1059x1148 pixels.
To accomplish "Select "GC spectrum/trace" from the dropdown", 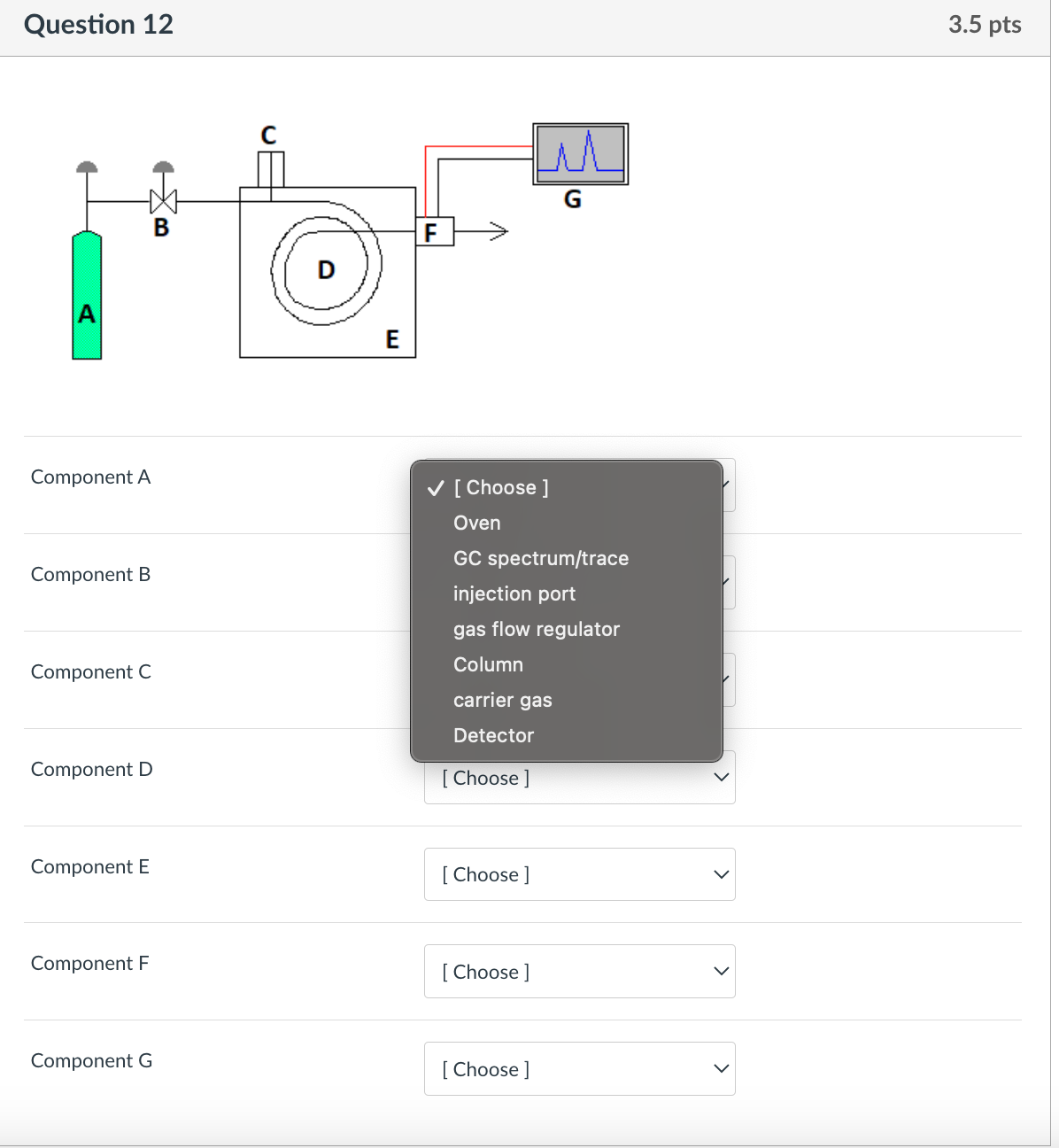I will 540,558.
